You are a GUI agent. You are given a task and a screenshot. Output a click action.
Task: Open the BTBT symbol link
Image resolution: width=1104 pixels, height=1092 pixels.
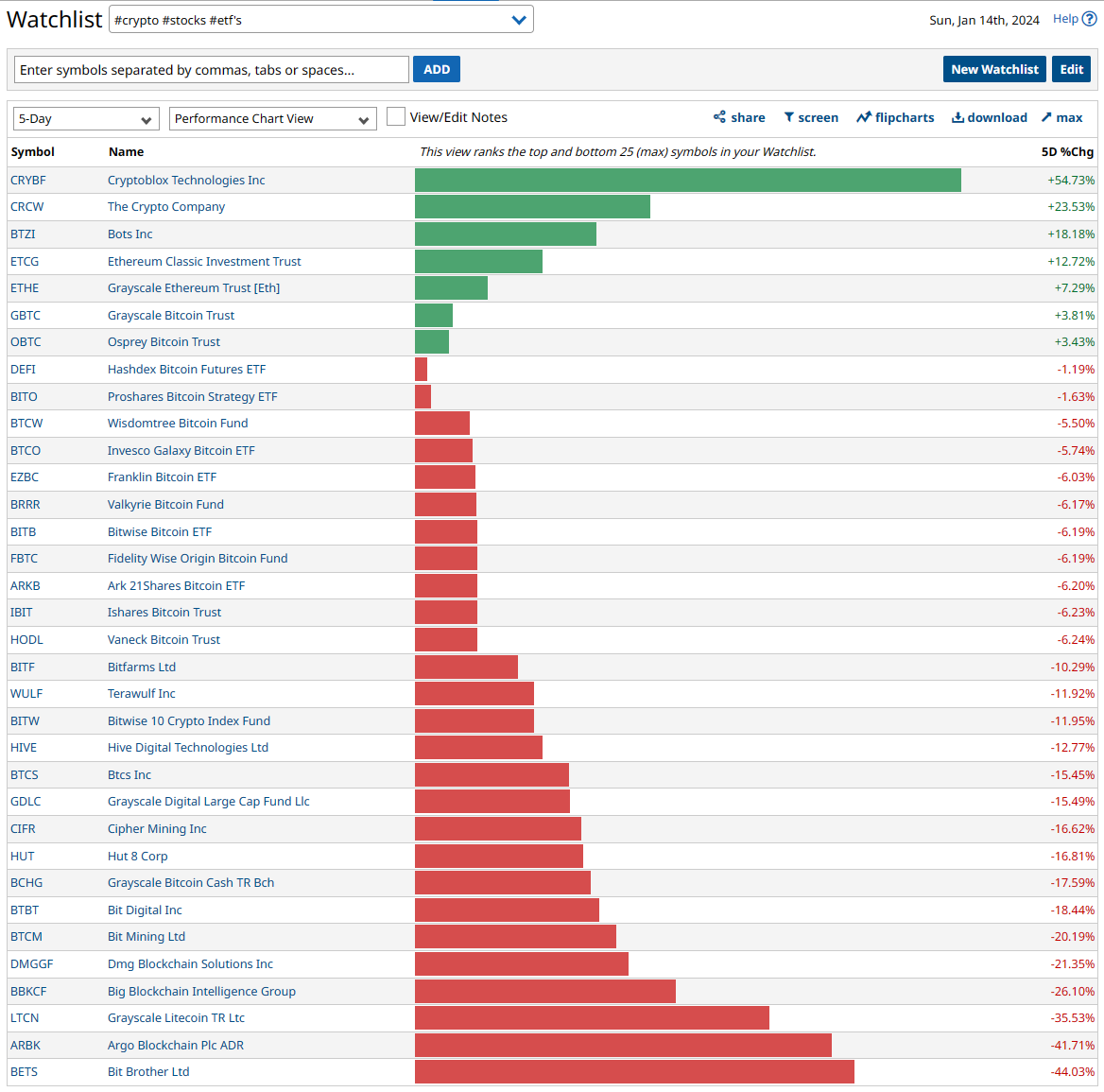[x=25, y=910]
